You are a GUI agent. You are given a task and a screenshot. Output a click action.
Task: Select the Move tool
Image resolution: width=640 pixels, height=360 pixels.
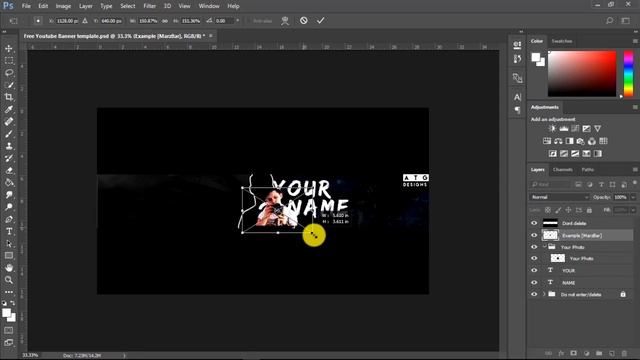pos(9,49)
